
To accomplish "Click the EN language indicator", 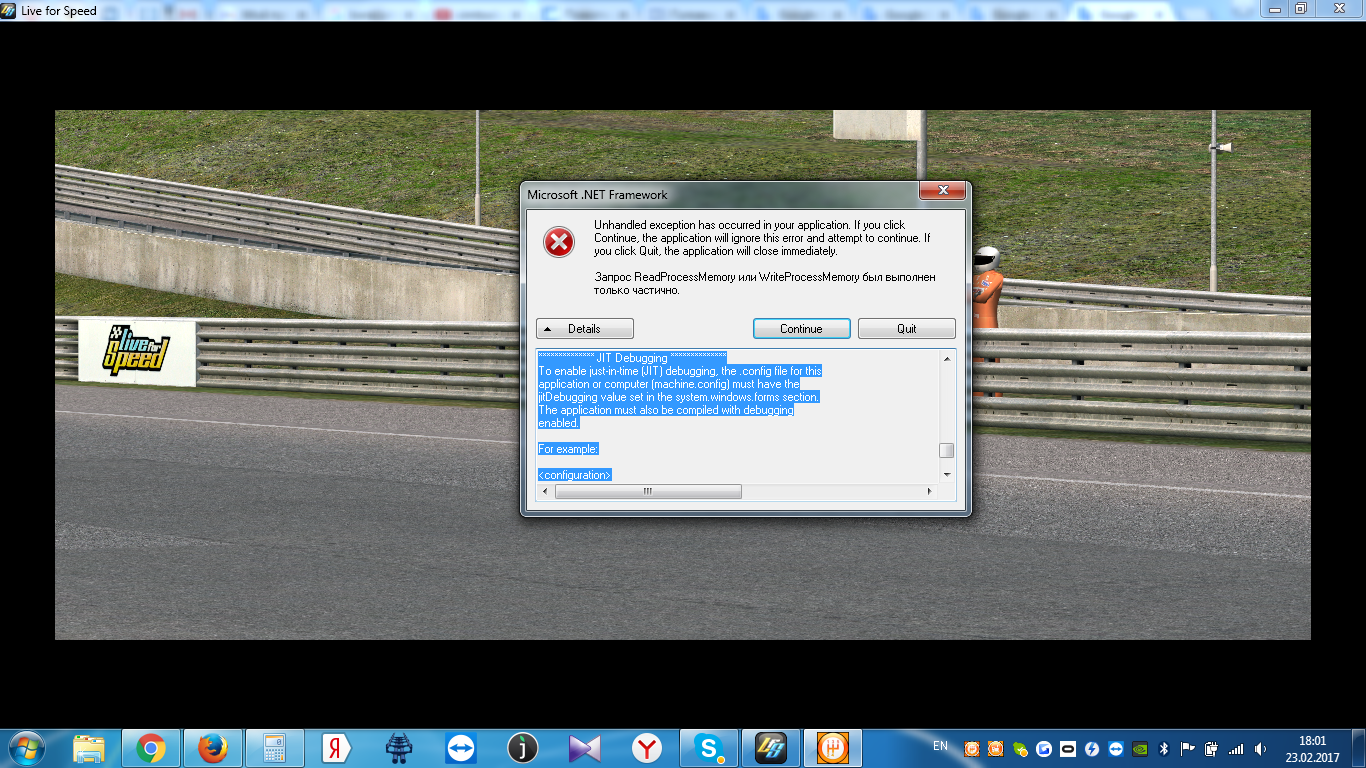I will 940,746.
